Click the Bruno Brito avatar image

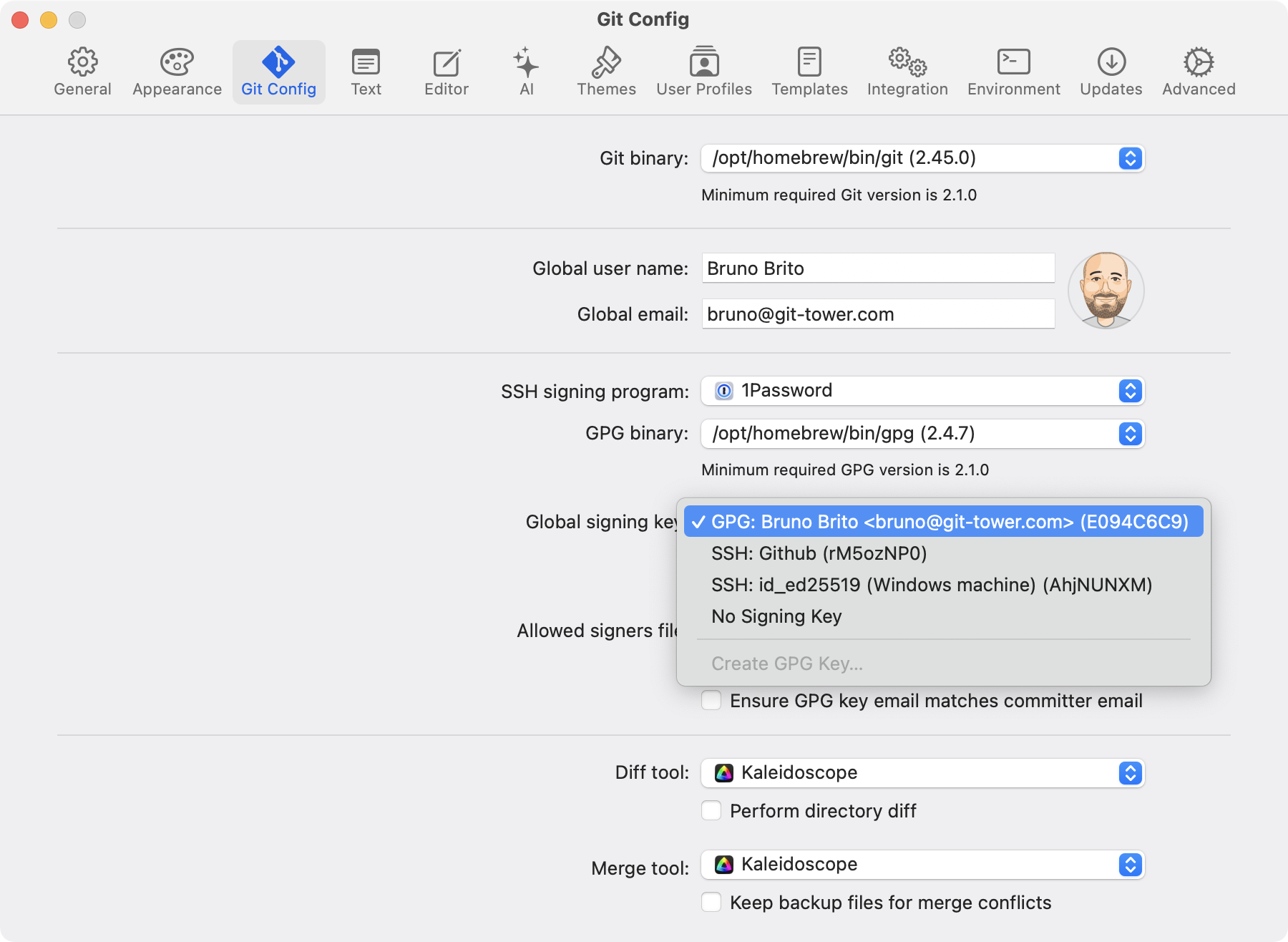coord(1106,291)
